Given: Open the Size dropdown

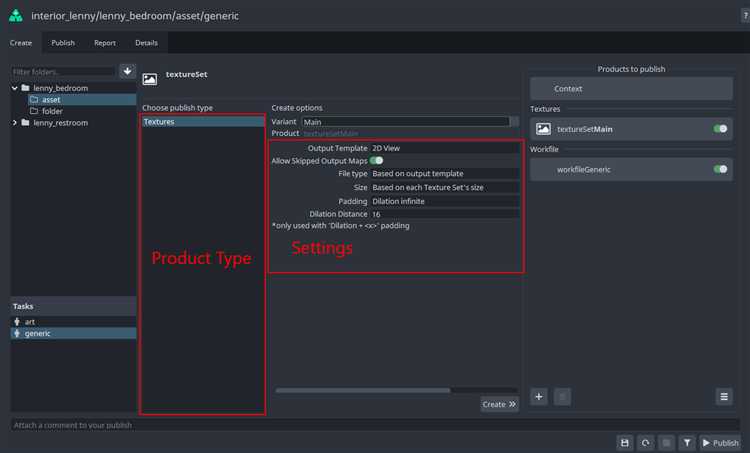Looking at the screenshot, I should pos(445,188).
